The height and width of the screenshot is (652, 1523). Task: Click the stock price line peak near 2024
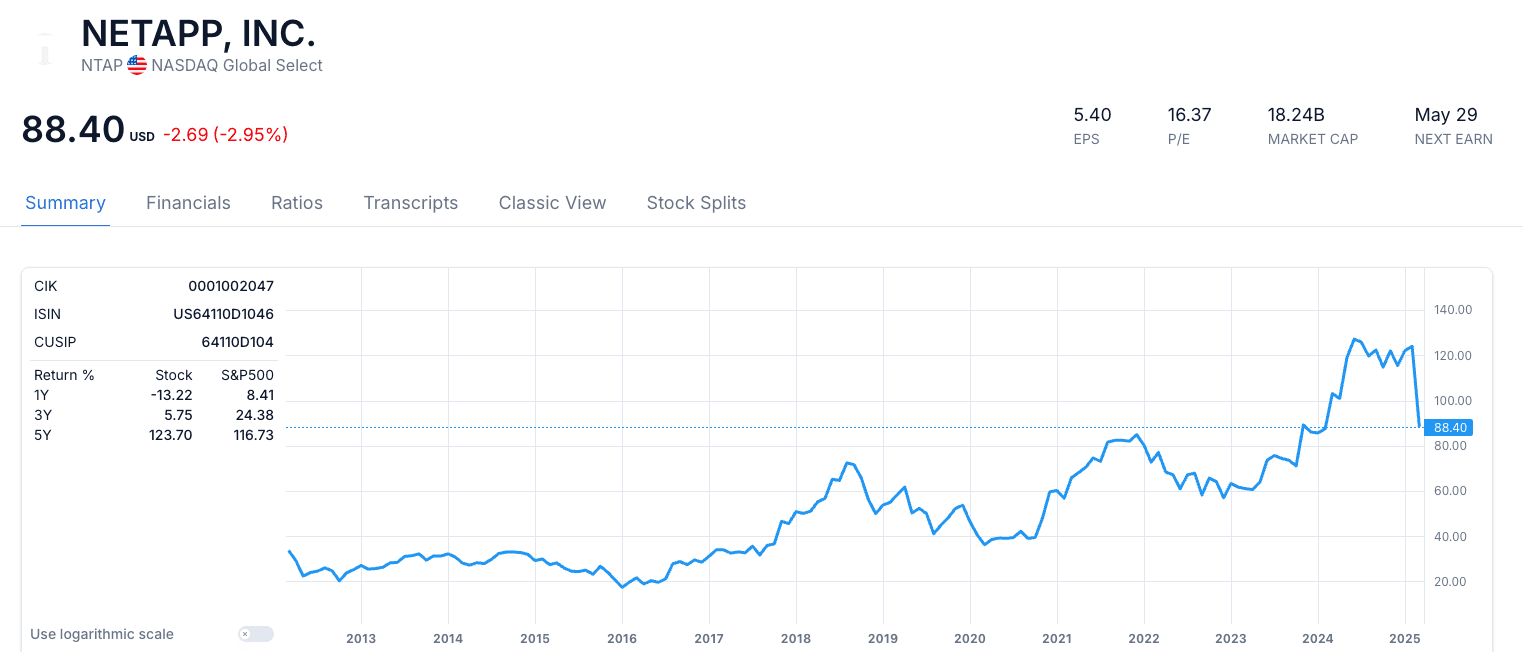(1354, 339)
